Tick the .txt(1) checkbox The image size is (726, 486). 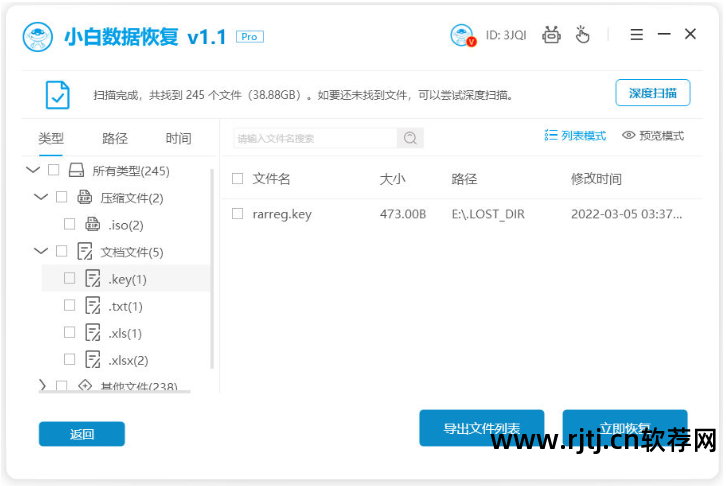pyautogui.click(x=69, y=305)
